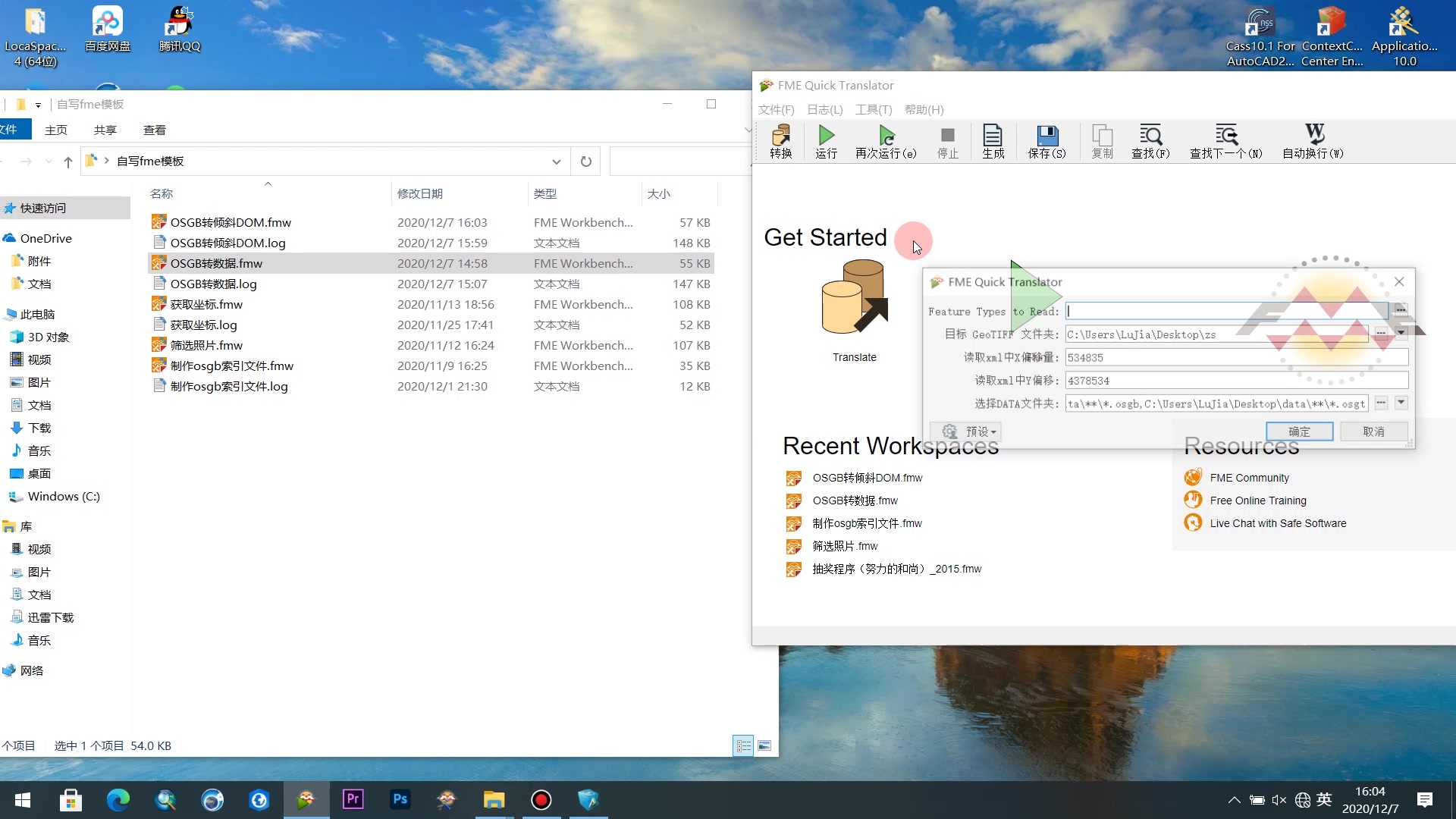Open dropdown arrow beside DATA folder field
1456x819 pixels.
click(1401, 403)
